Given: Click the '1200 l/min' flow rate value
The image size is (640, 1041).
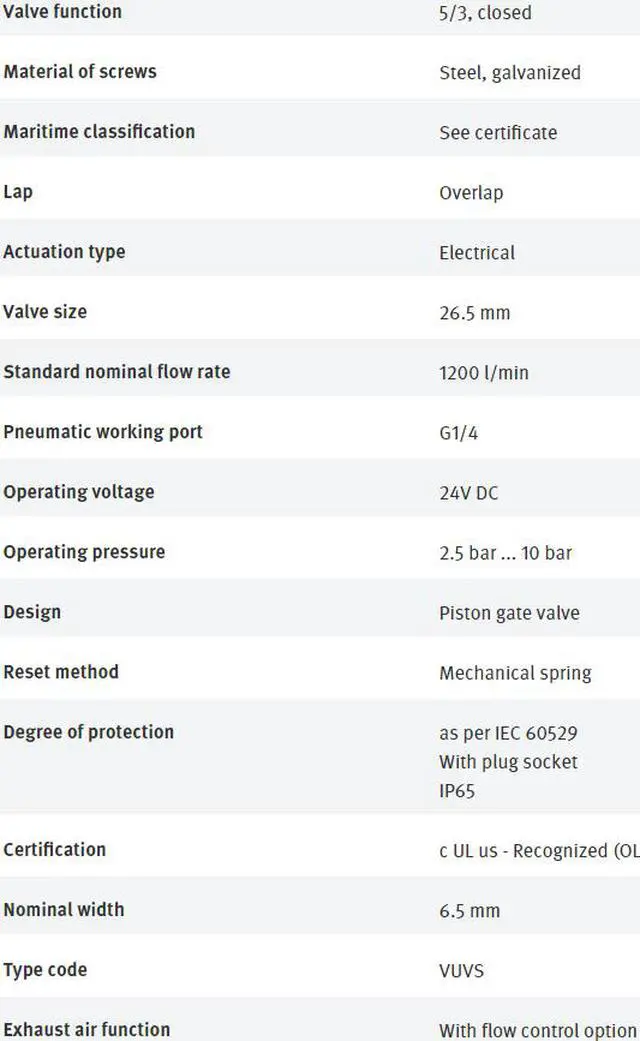Looking at the screenshot, I should (484, 372).
